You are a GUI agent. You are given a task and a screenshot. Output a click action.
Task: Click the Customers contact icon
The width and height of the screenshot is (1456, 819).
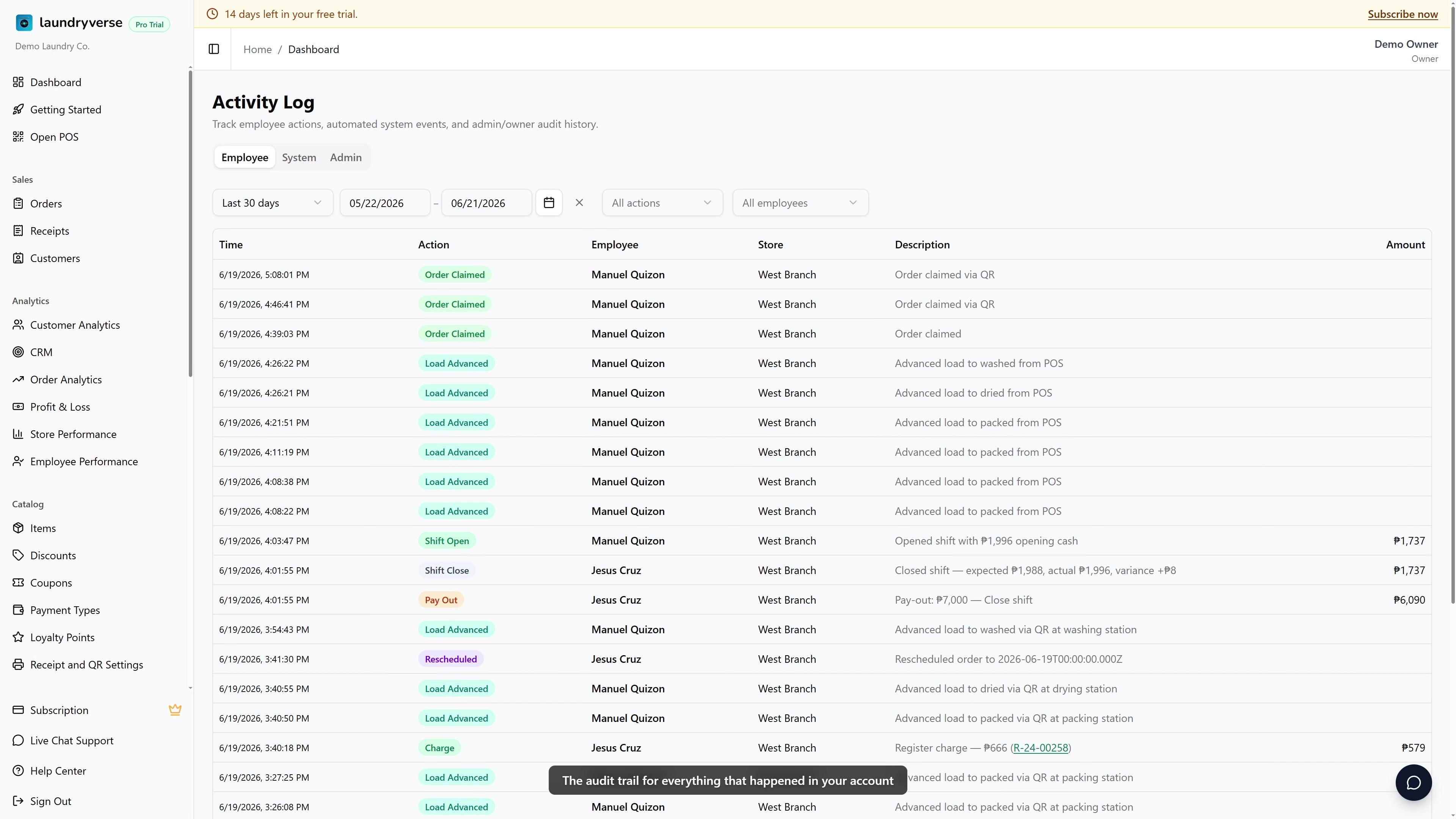click(18, 258)
